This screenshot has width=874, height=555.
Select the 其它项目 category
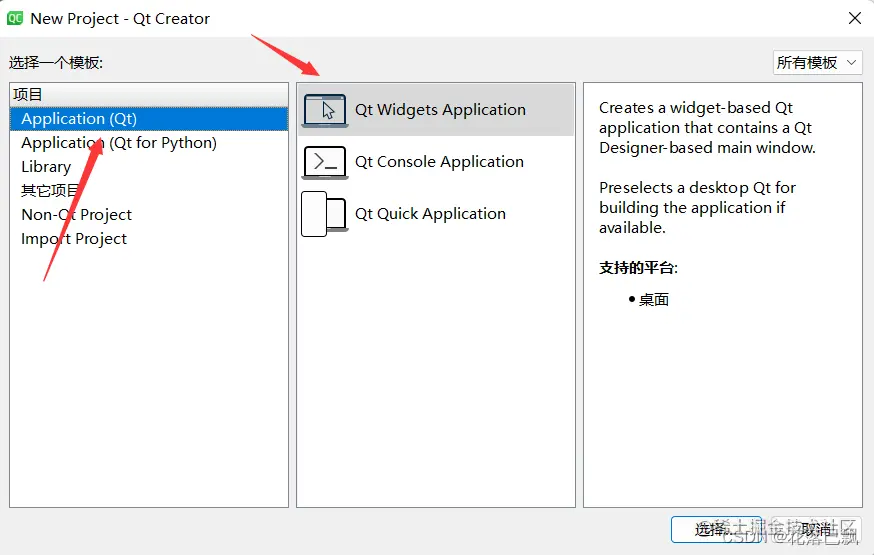click(149, 191)
